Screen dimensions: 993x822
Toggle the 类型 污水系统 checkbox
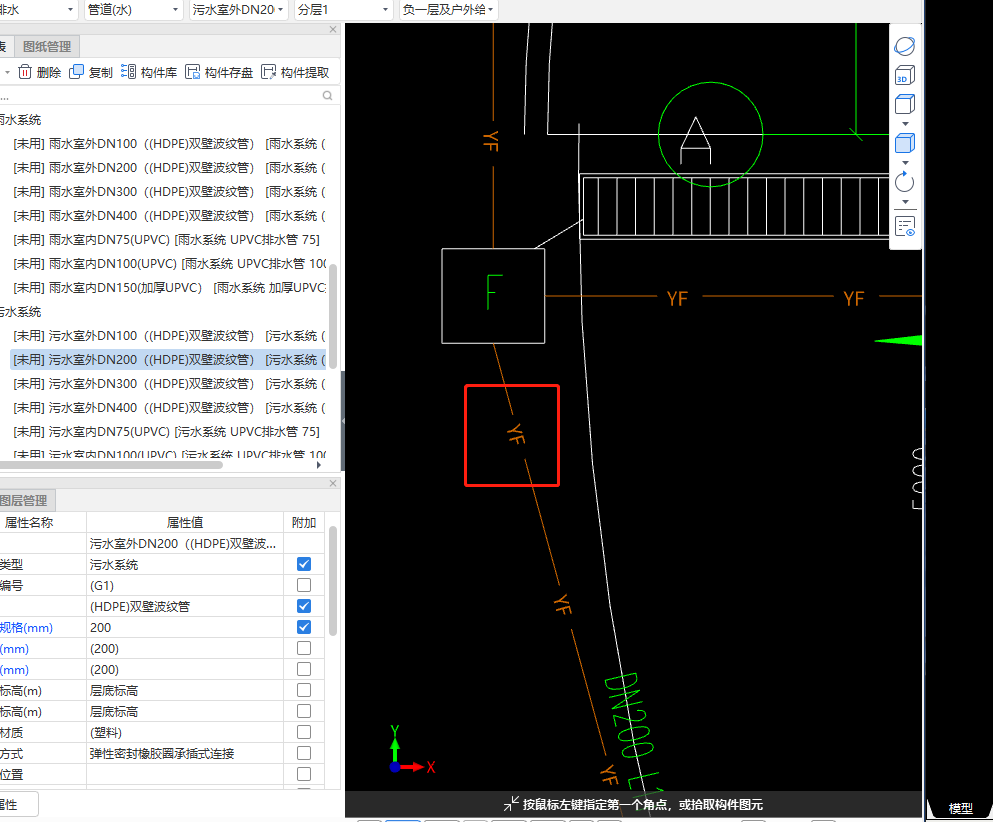pyautogui.click(x=304, y=564)
